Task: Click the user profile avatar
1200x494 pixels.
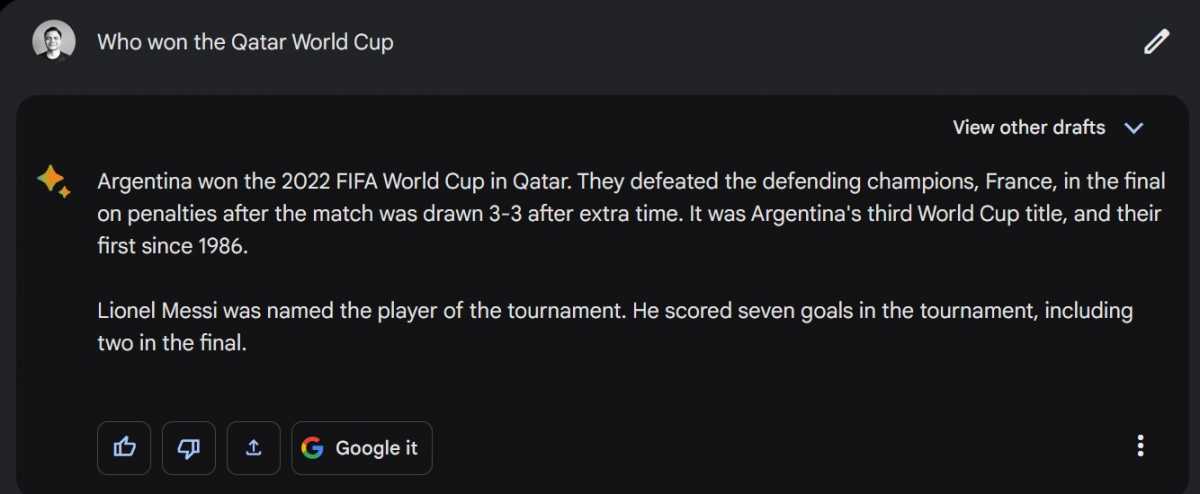Action: pyautogui.click(x=53, y=41)
